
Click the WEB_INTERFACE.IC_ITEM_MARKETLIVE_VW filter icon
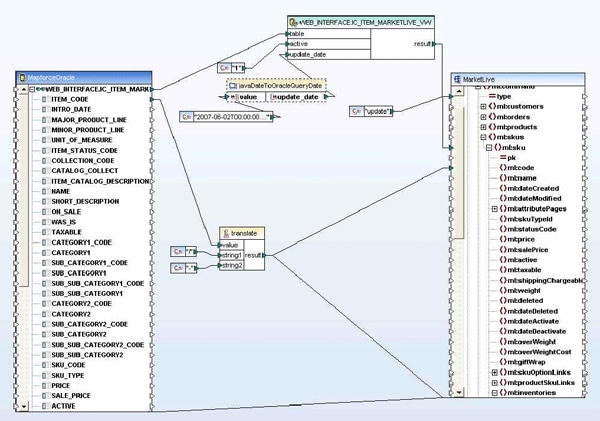click(x=293, y=23)
